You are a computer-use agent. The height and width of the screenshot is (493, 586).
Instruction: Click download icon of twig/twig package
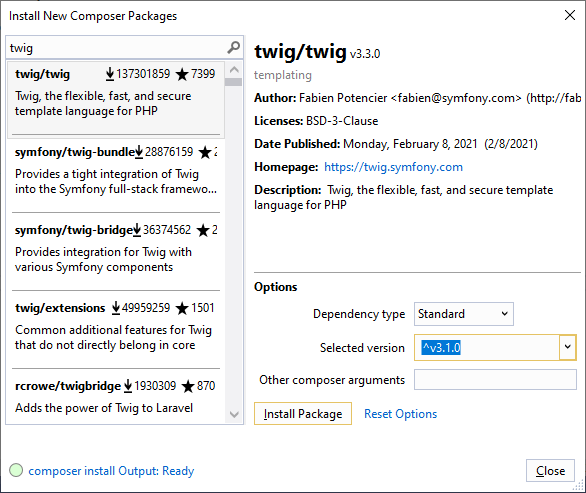(110, 74)
